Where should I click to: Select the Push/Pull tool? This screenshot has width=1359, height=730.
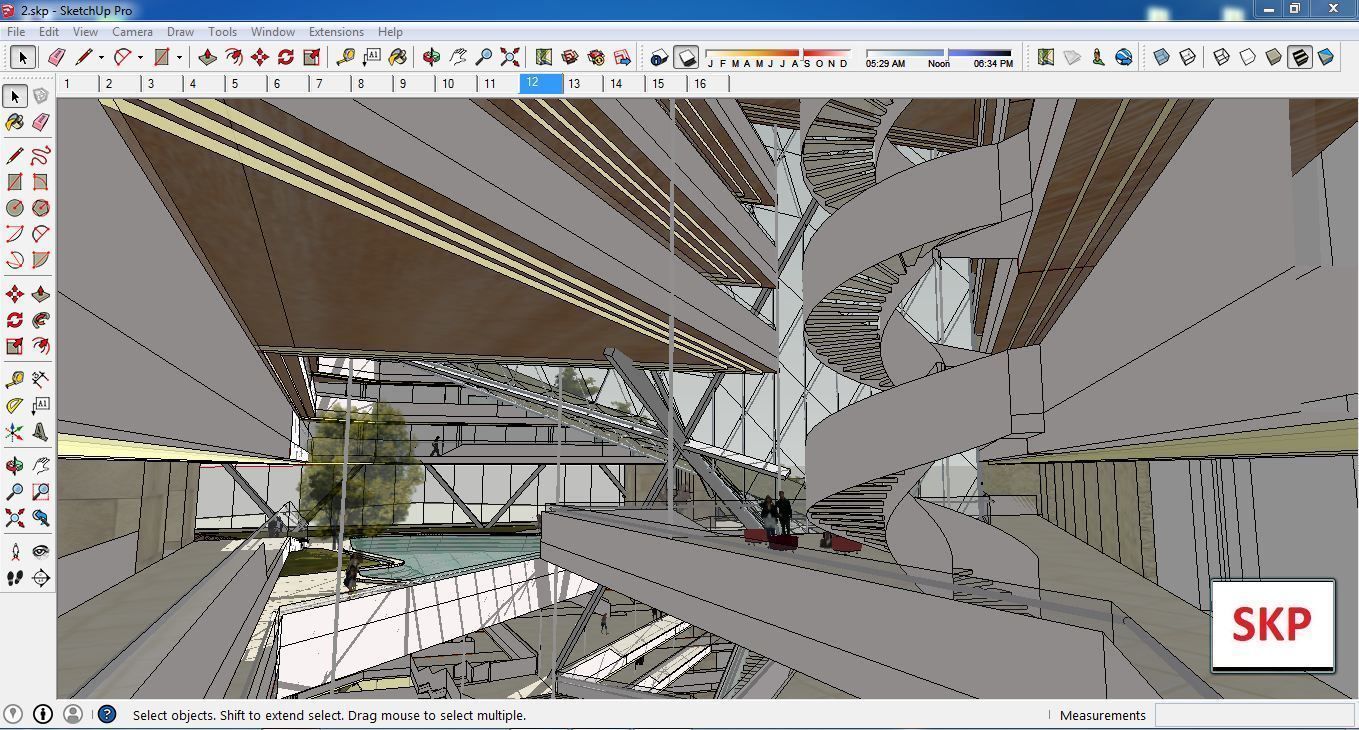point(207,57)
